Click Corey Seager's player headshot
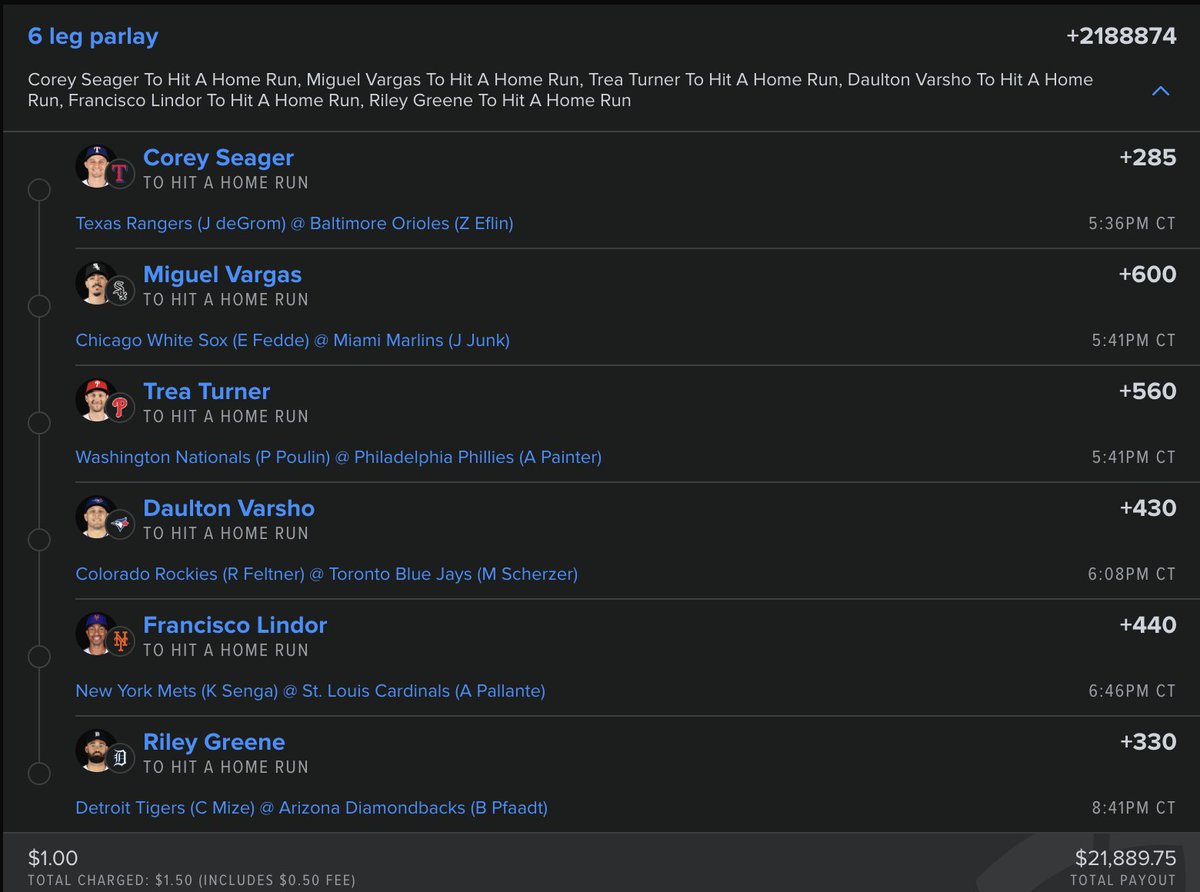This screenshot has height=892, width=1200. (x=96, y=166)
